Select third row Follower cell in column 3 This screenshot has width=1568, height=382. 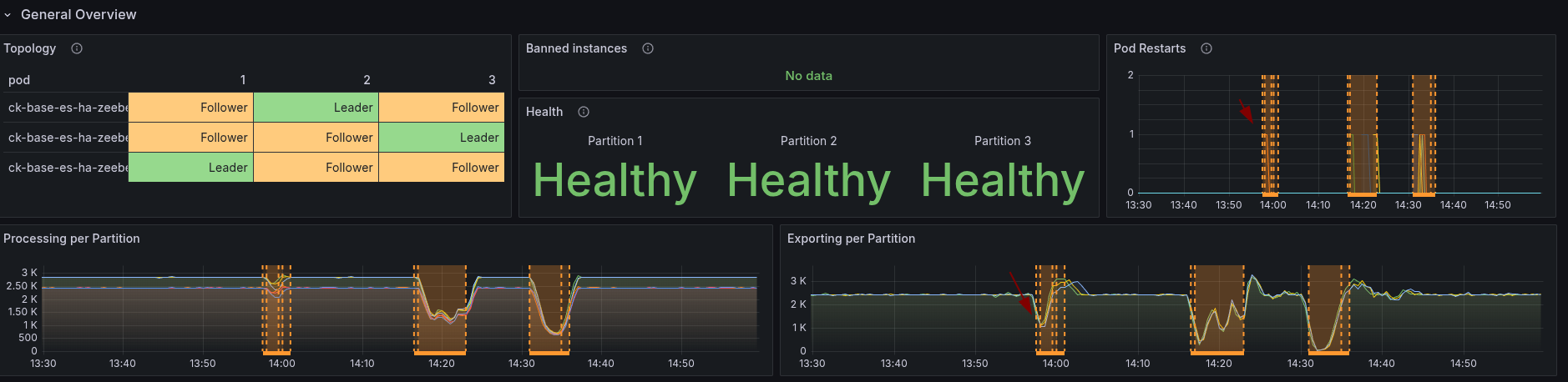click(x=442, y=168)
